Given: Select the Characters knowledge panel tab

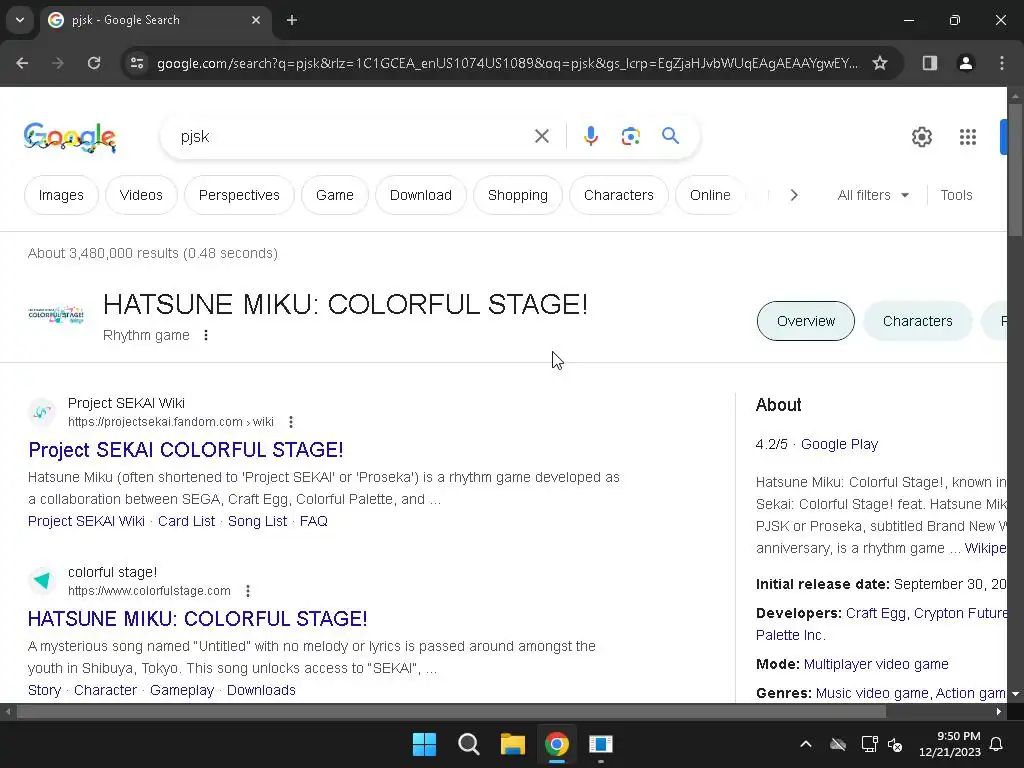Looking at the screenshot, I should (x=918, y=321).
